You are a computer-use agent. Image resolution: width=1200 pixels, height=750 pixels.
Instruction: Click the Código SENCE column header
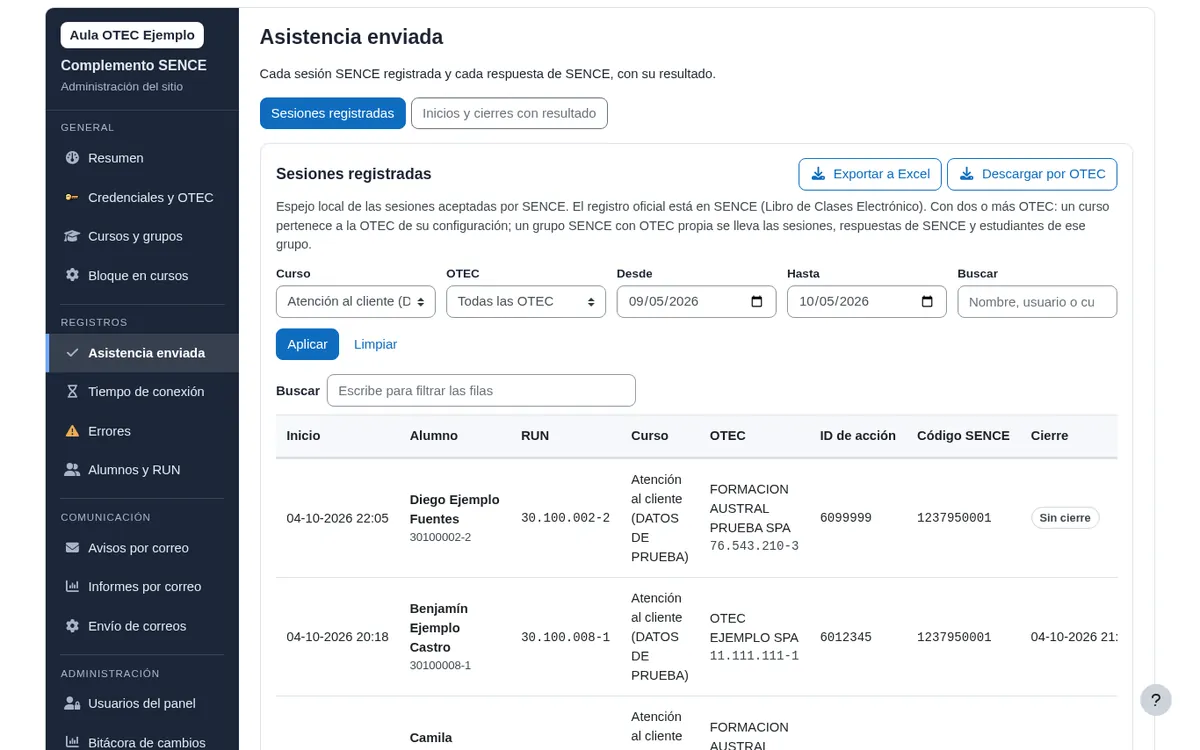point(963,436)
